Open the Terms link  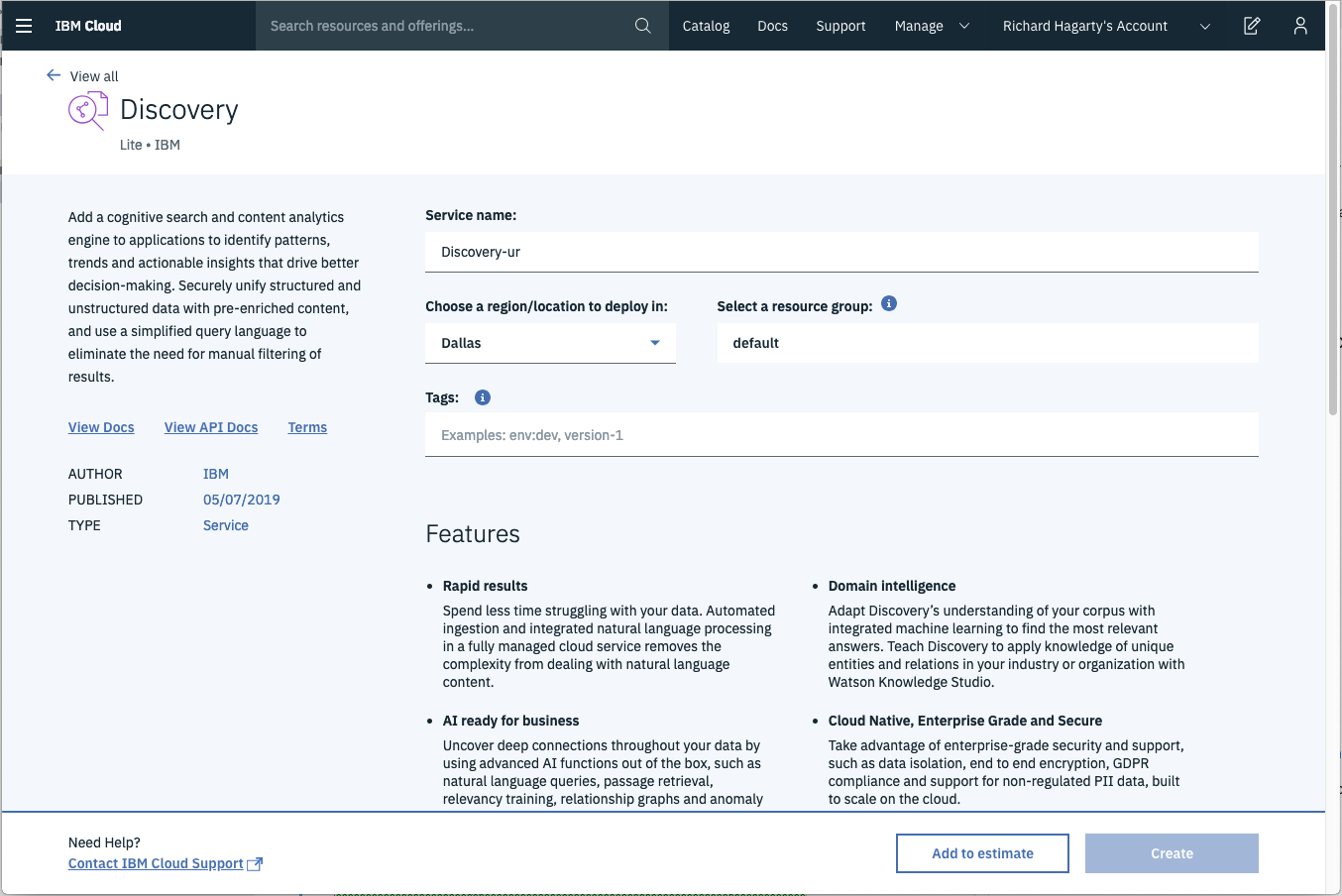click(x=307, y=427)
